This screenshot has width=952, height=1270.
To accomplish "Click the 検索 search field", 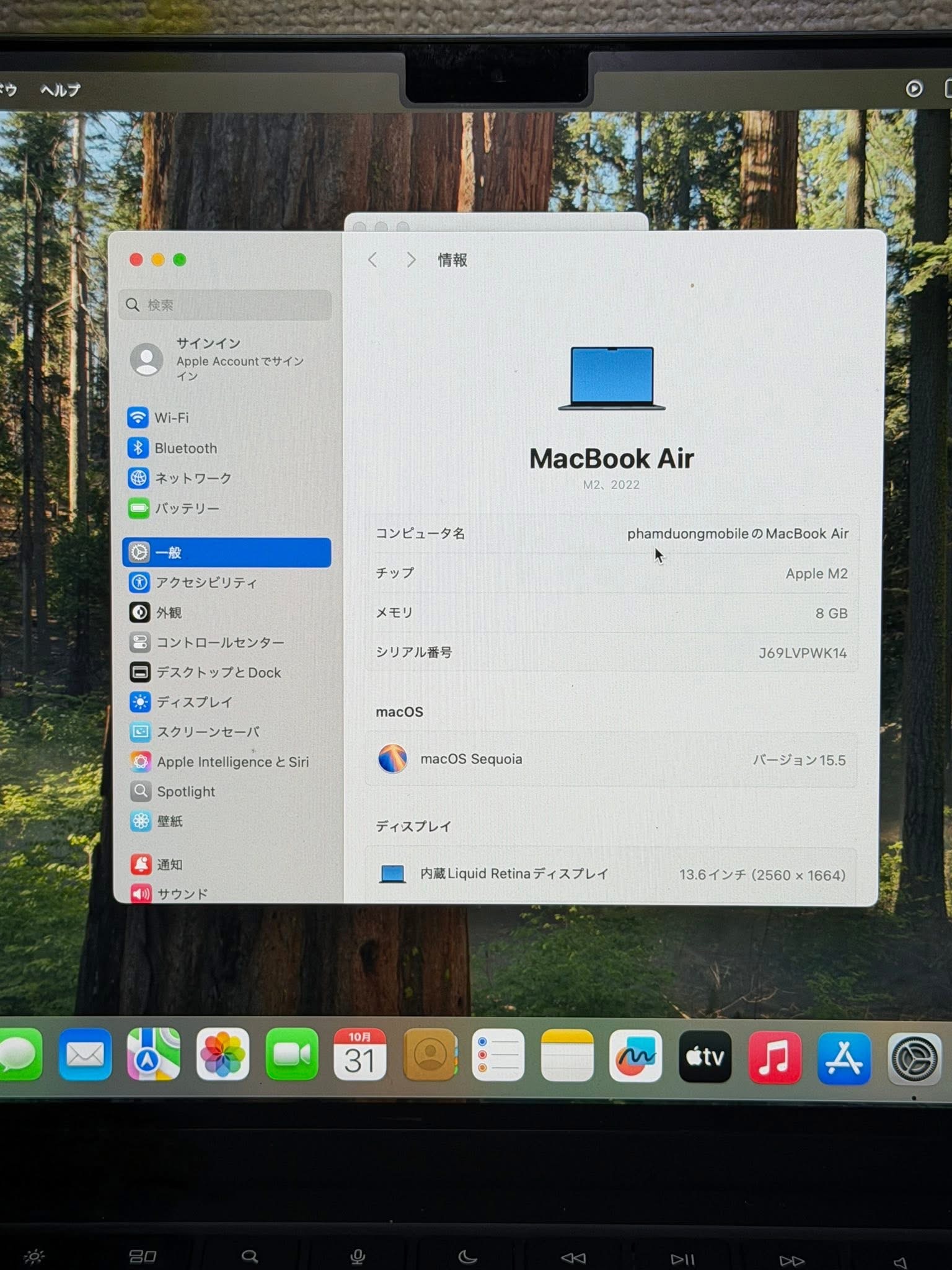I will click(226, 305).
